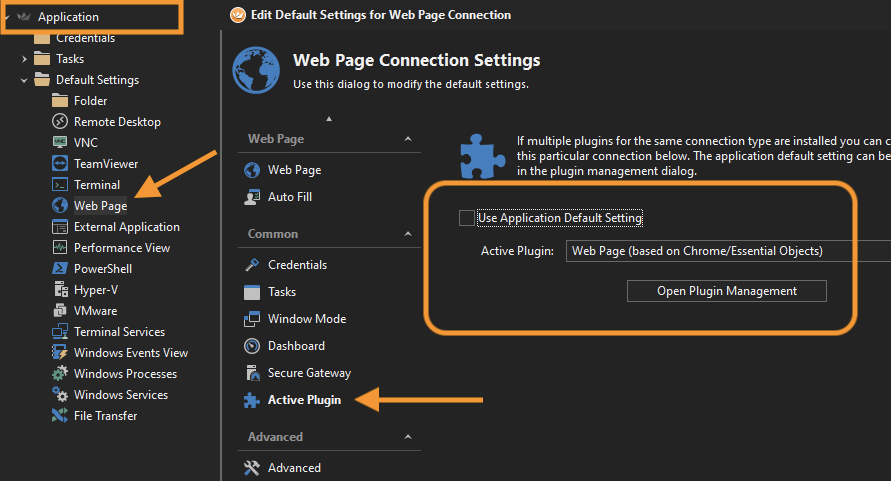This screenshot has width=891, height=481.
Task: Click the Open Plugin Management button
Action: (x=726, y=291)
